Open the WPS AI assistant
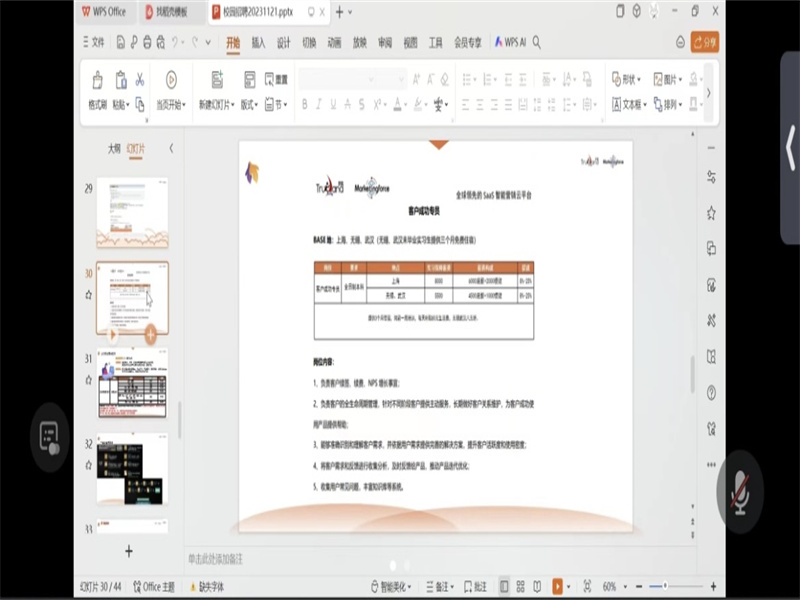The width and height of the screenshot is (800, 600). [508, 43]
